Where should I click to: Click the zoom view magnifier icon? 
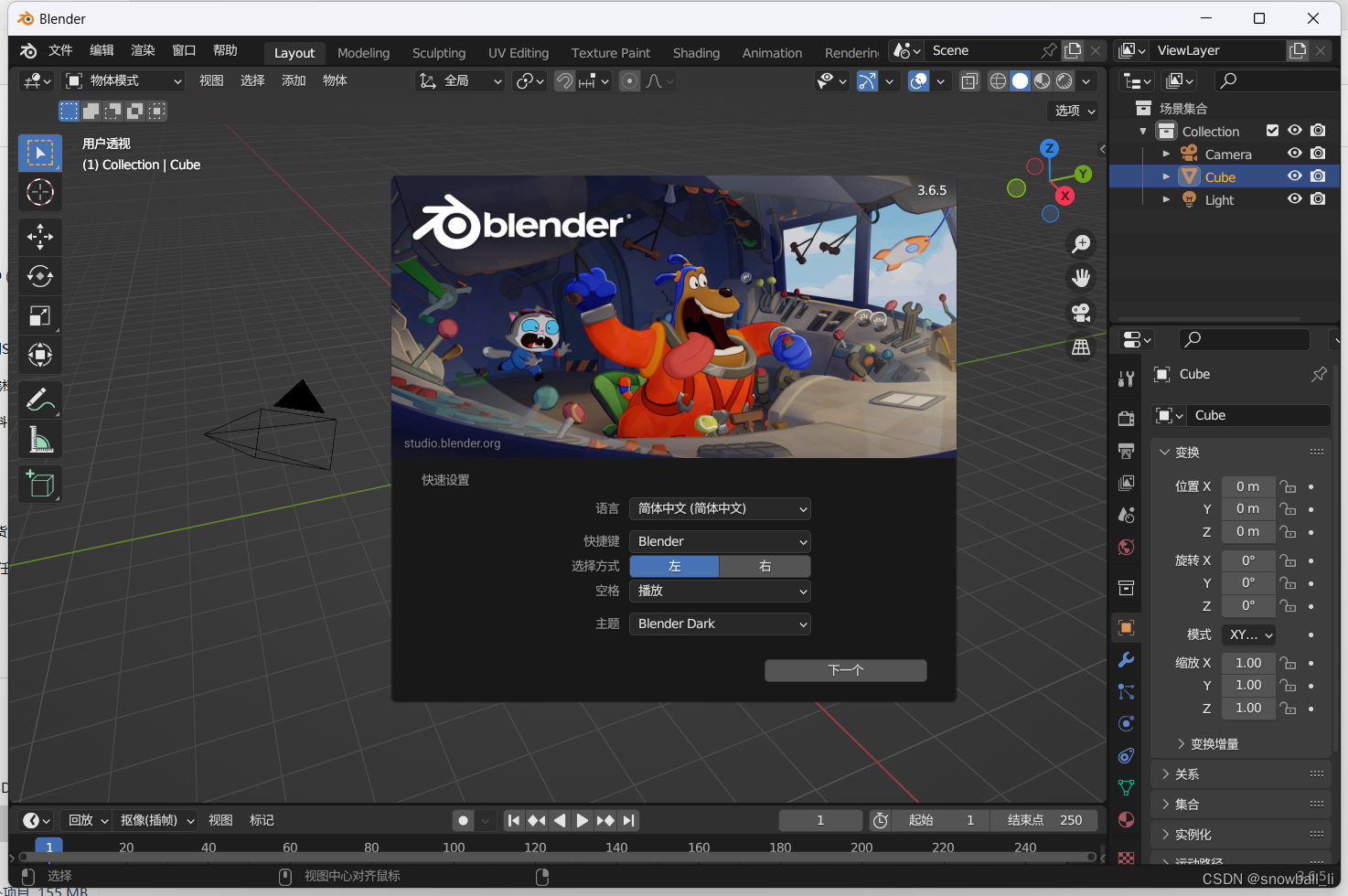point(1081,243)
